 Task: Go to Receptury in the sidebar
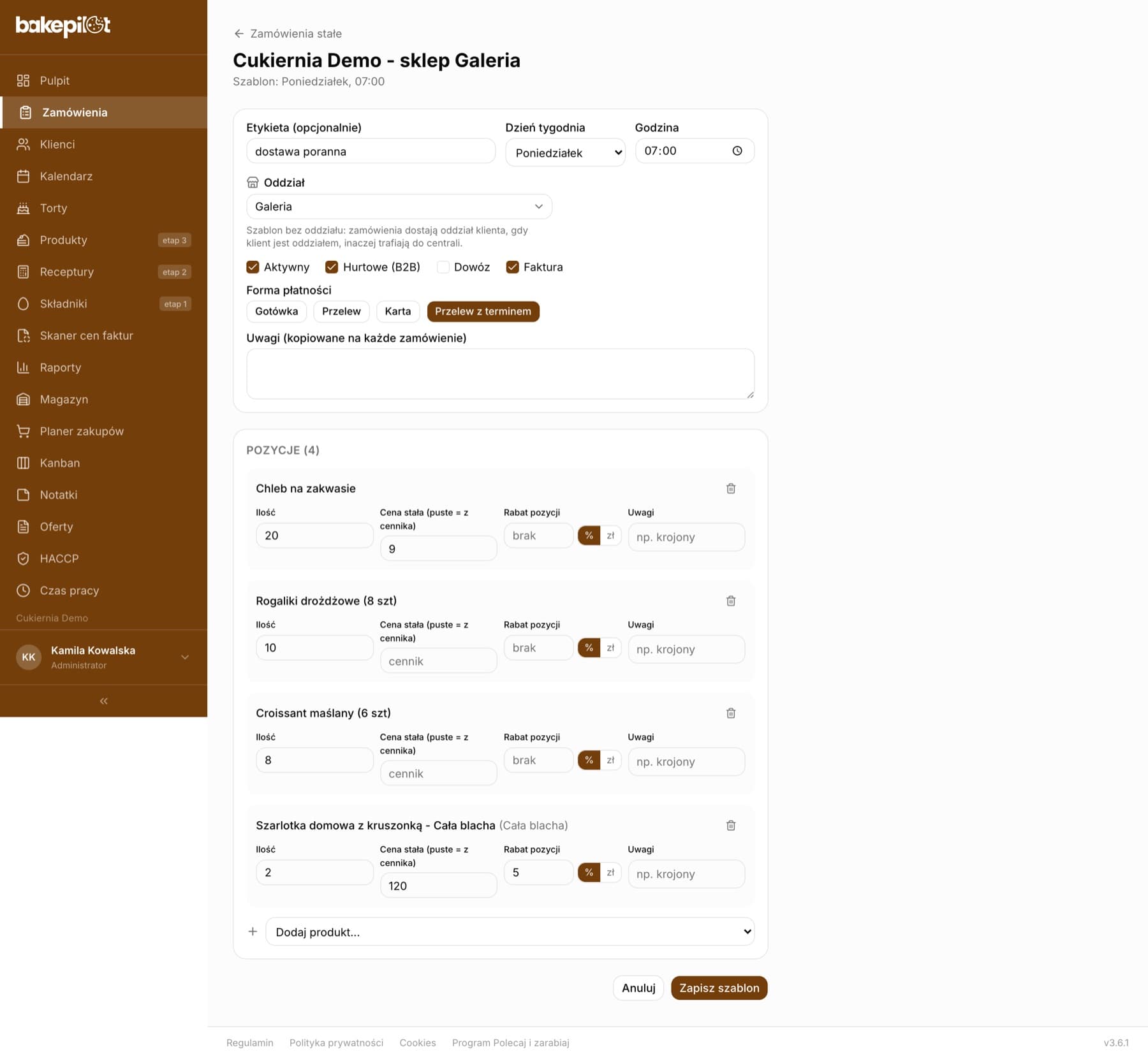pyautogui.click(x=103, y=272)
